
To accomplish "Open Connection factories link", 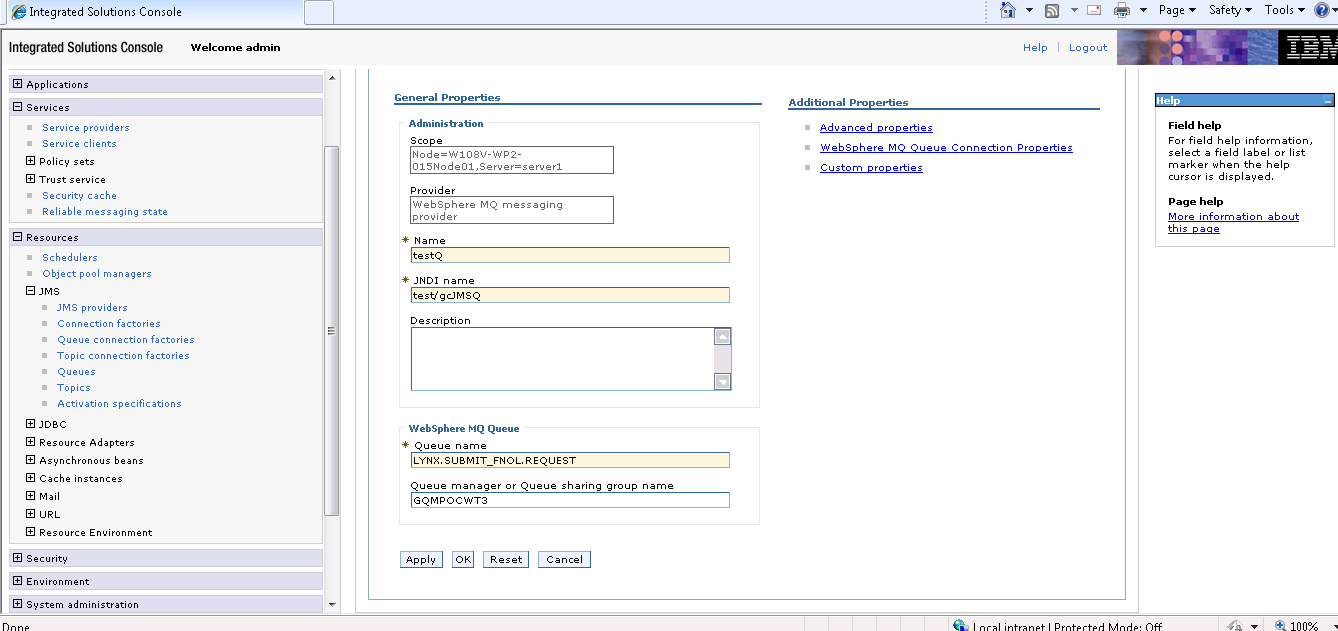I will click(x=109, y=324).
